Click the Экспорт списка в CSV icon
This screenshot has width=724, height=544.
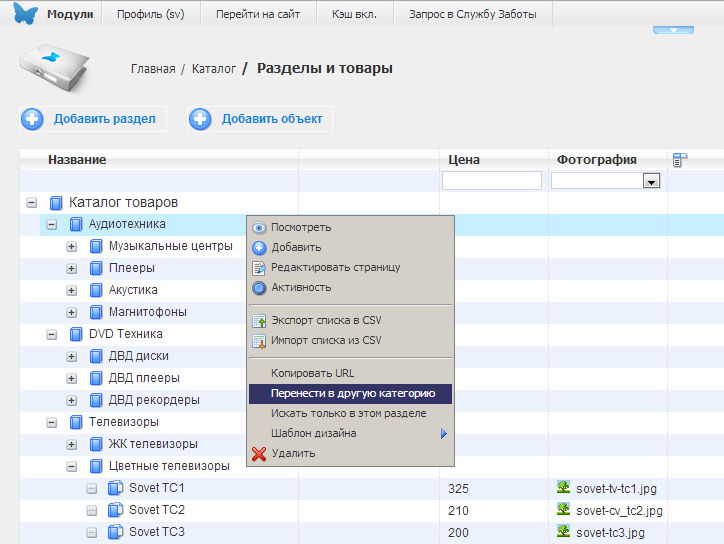coord(259,321)
